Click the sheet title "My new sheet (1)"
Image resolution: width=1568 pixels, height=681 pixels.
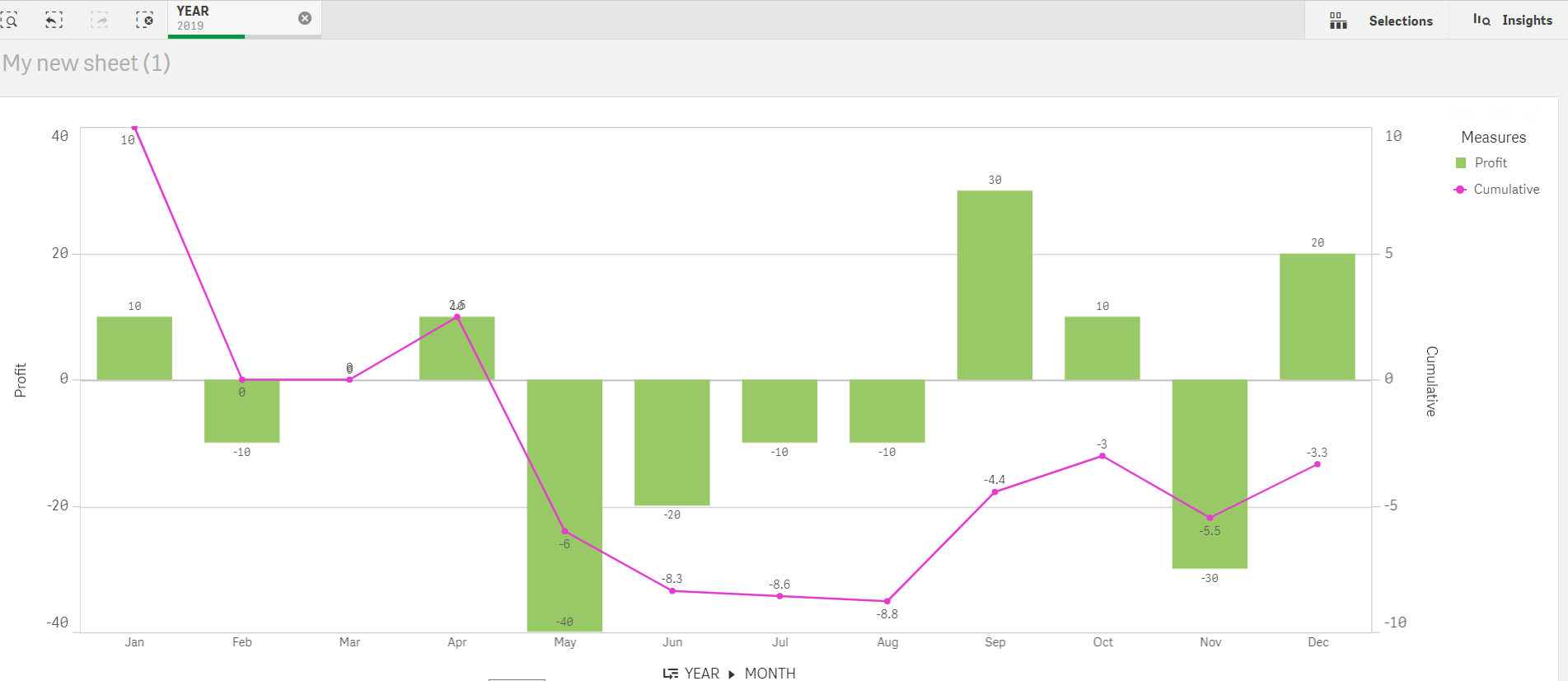point(87,63)
